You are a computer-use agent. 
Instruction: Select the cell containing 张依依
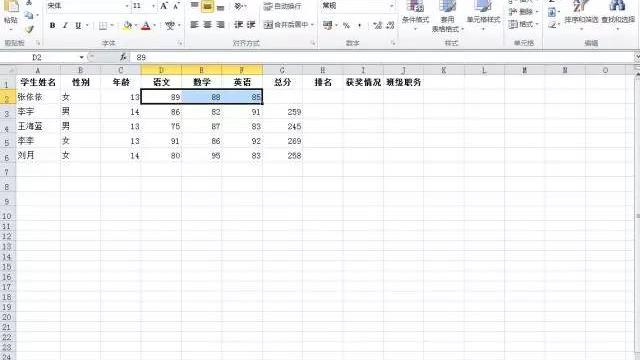point(38,97)
